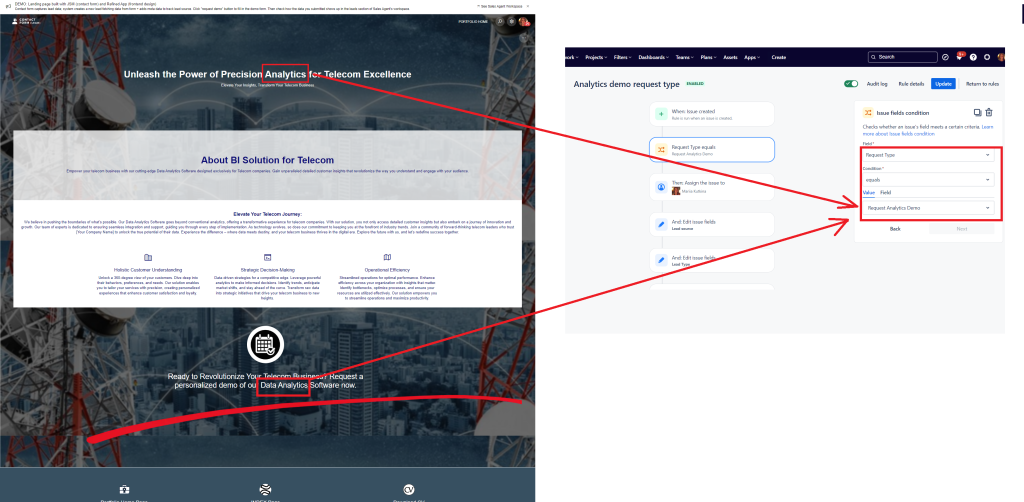Viewport: 1024px width, 502px height.
Task: Open Jira notifications bell
Action: pos(959,57)
